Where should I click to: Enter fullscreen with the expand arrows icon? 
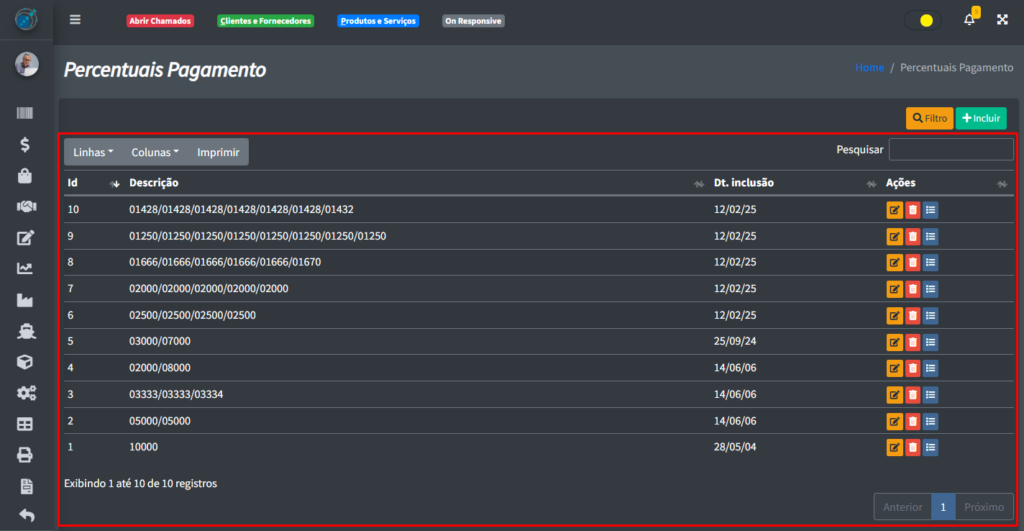[1002, 20]
